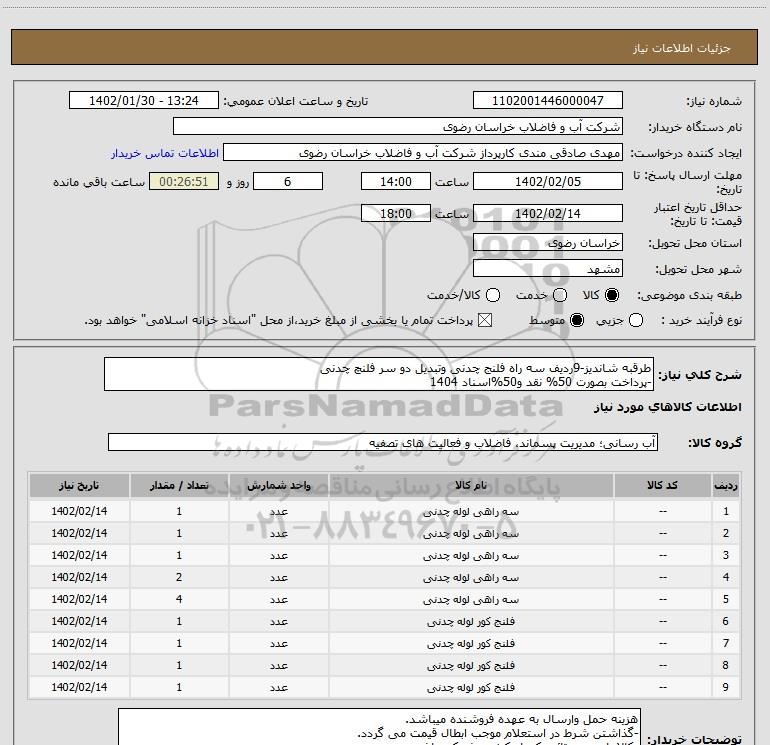Screen dimensions: 770x745
Task: Click the price validity date 1402/02/14 field
Action: (548, 213)
